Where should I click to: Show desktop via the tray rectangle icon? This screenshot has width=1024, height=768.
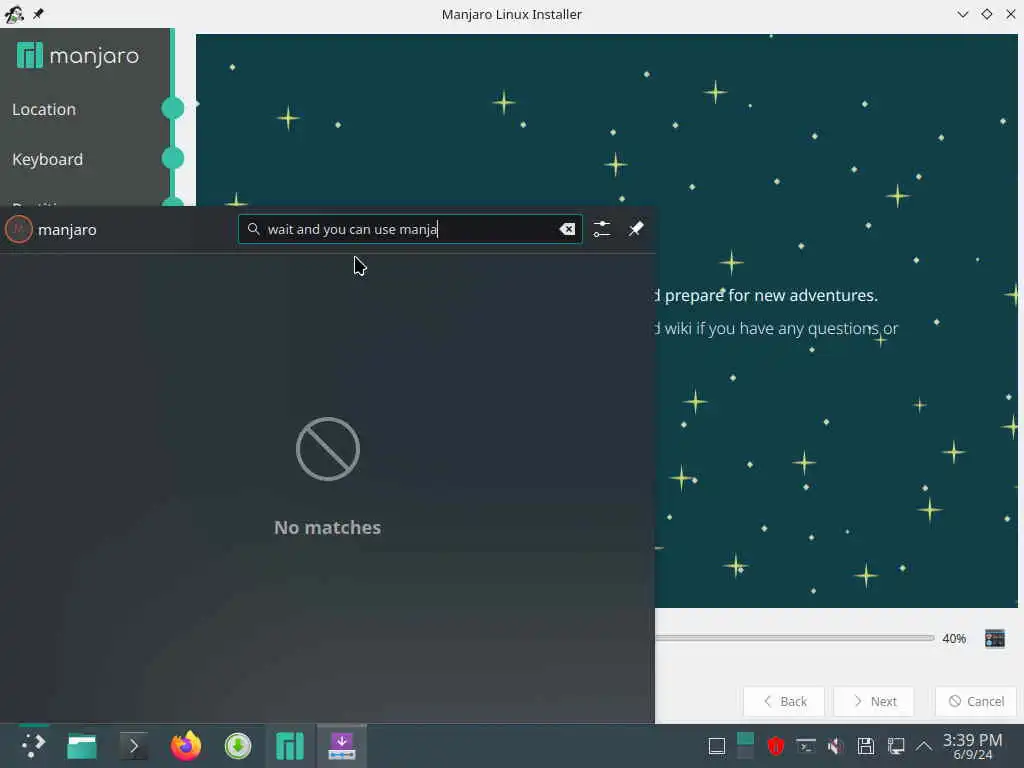(717, 746)
